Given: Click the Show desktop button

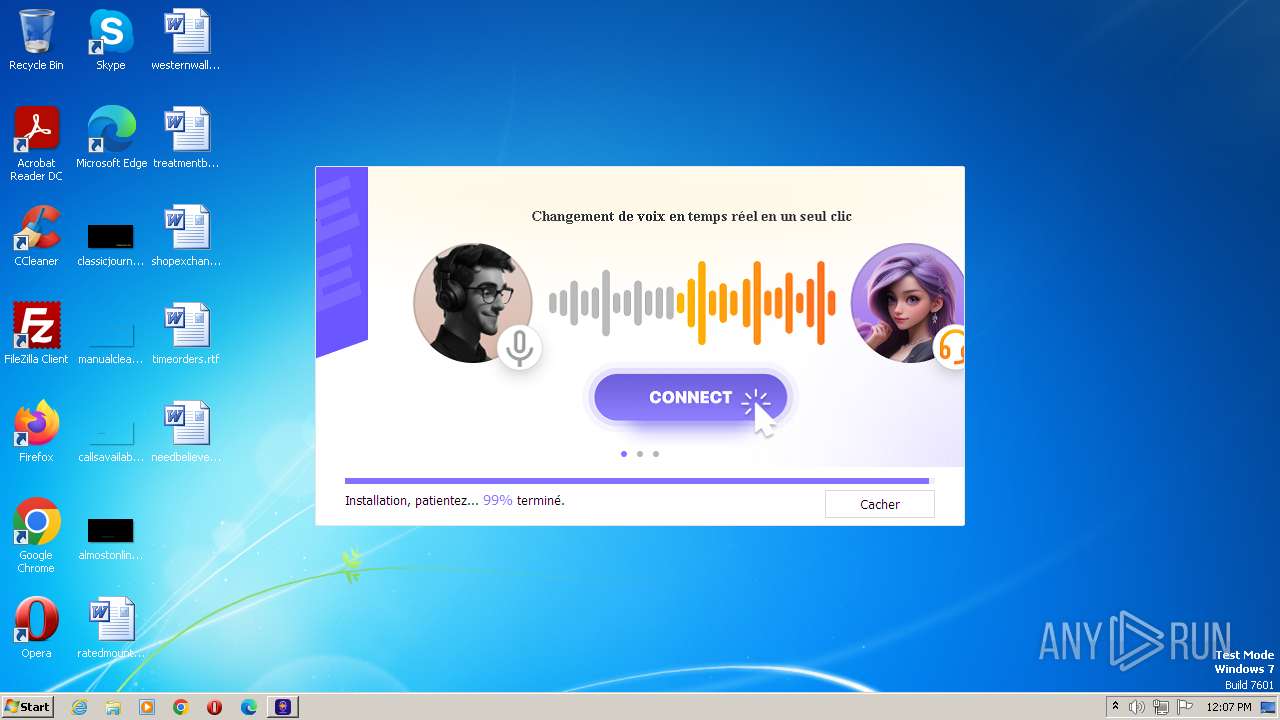Looking at the screenshot, I should tap(1268, 707).
